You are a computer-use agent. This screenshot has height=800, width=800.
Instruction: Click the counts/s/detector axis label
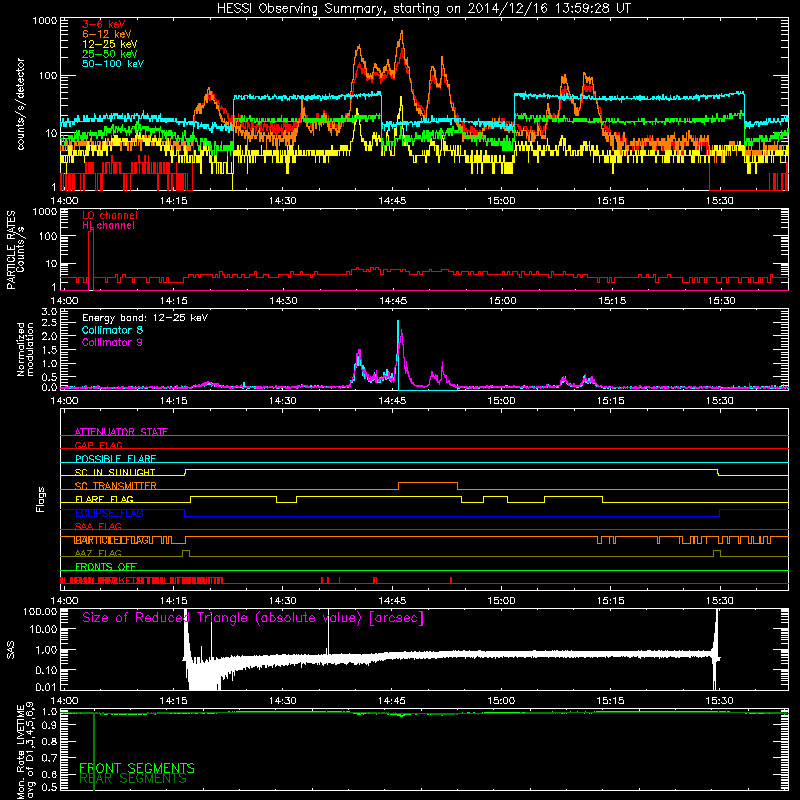(21, 104)
